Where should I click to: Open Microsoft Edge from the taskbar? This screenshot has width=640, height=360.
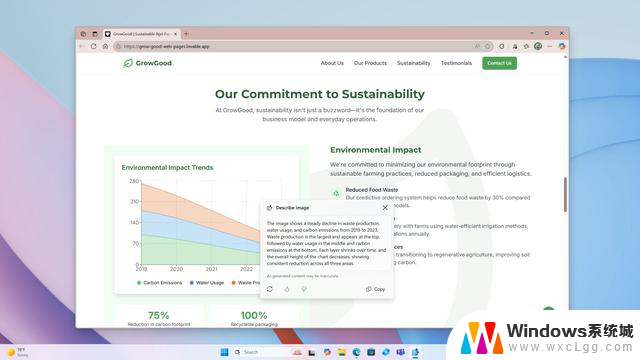click(356, 352)
